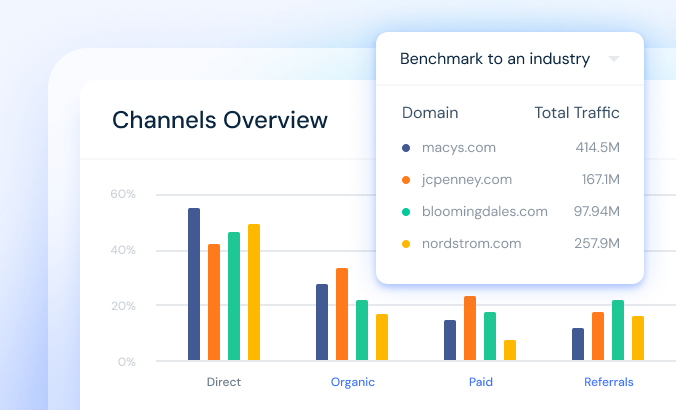The image size is (676, 410).
Task: Click the 257.9M traffic value
Action: tap(597, 243)
